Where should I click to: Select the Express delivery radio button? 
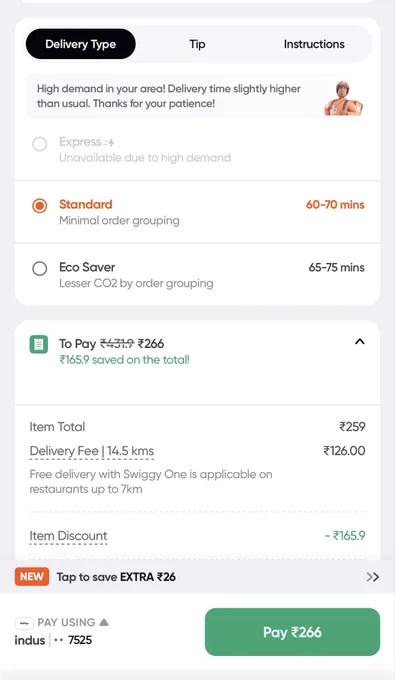click(39, 144)
